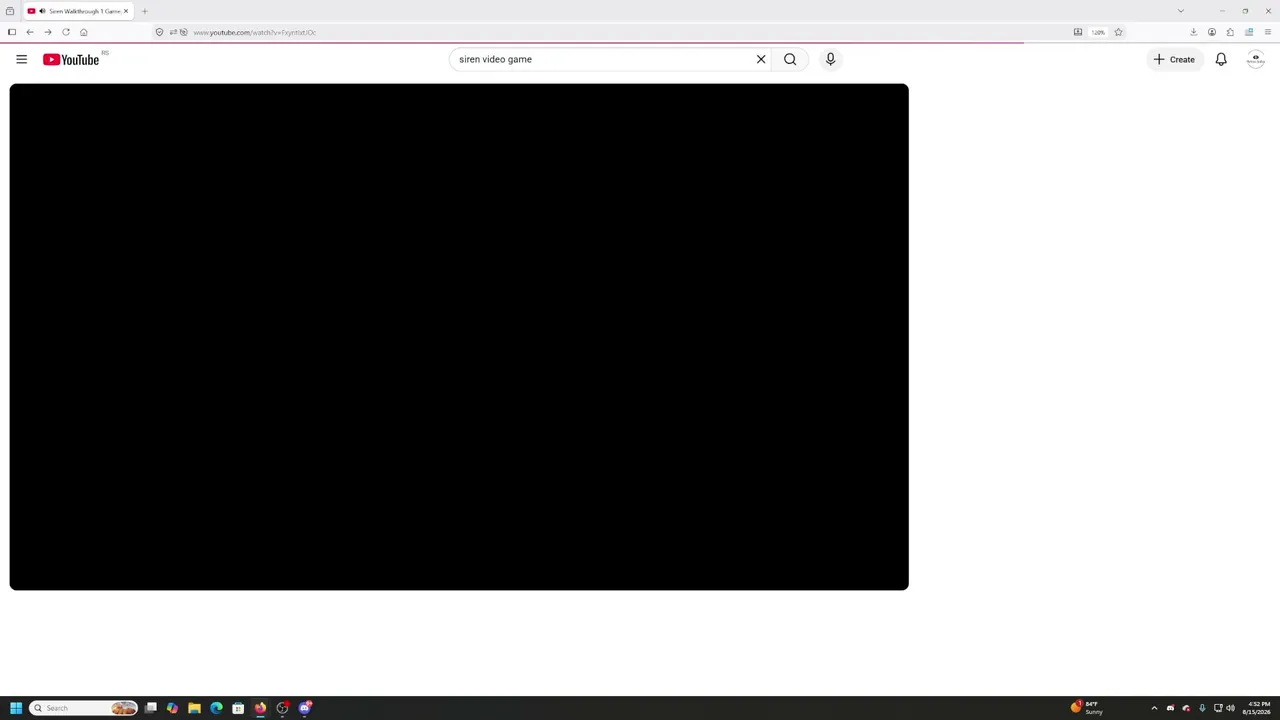The image size is (1280, 720).
Task: Open the YouTube account avatar menu
Action: [x=1256, y=59]
